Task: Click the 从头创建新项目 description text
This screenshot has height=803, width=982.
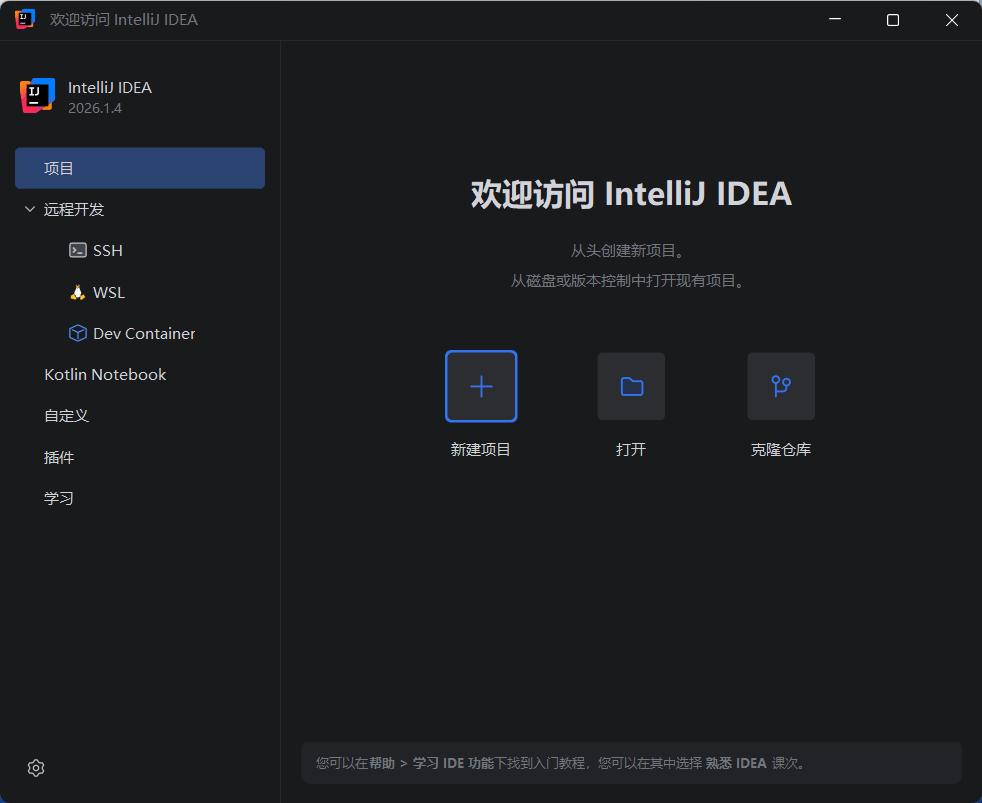Action: click(628, 251)
